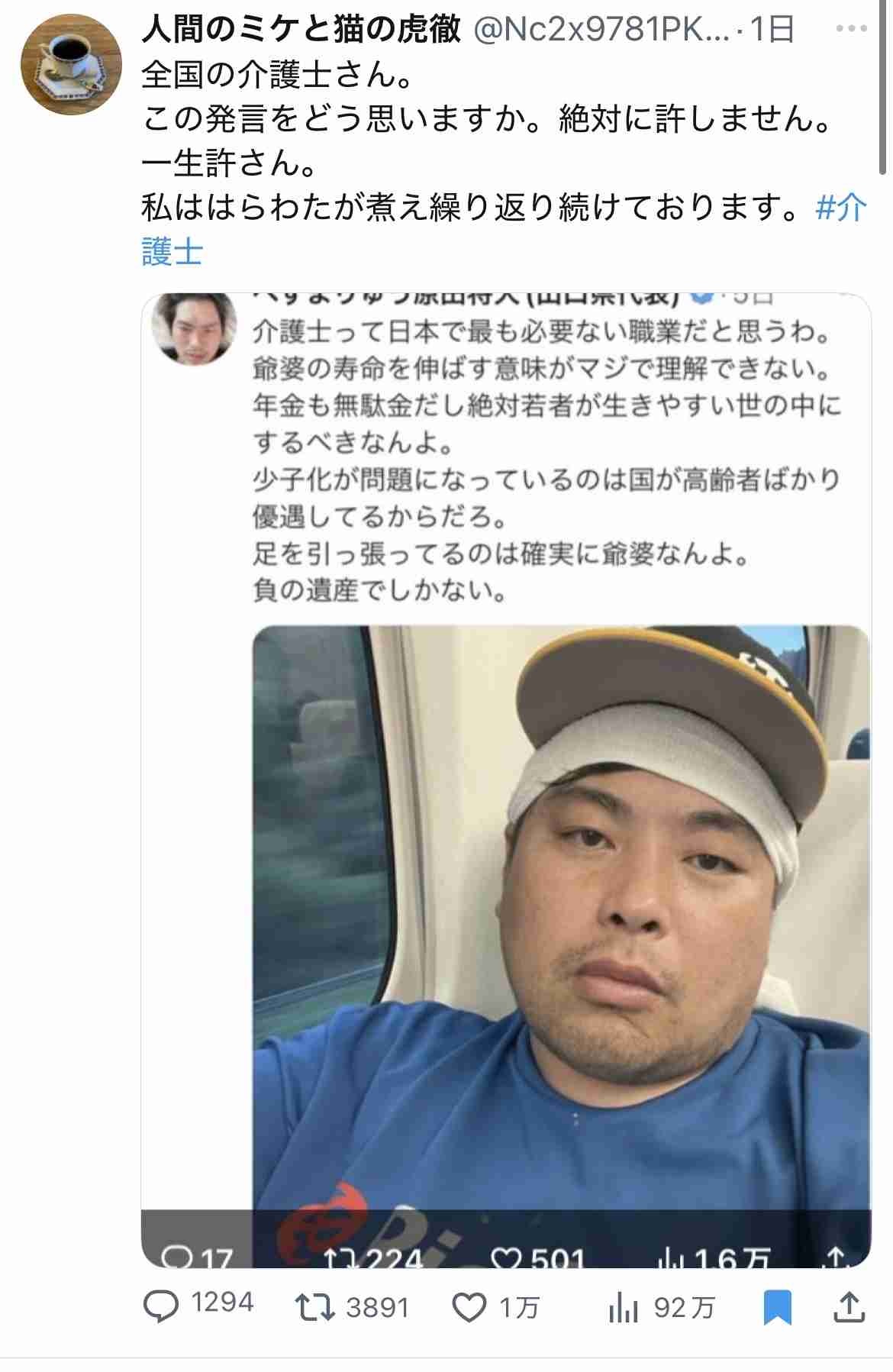
Task: Click the embedded repost count 224
Action: click(x=373, y=1255)
